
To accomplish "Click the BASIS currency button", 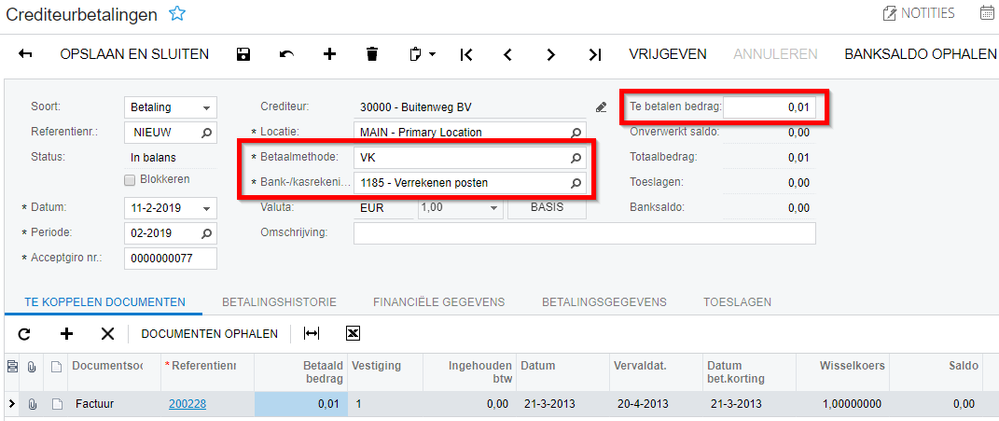I will click(x=547, y=208).
